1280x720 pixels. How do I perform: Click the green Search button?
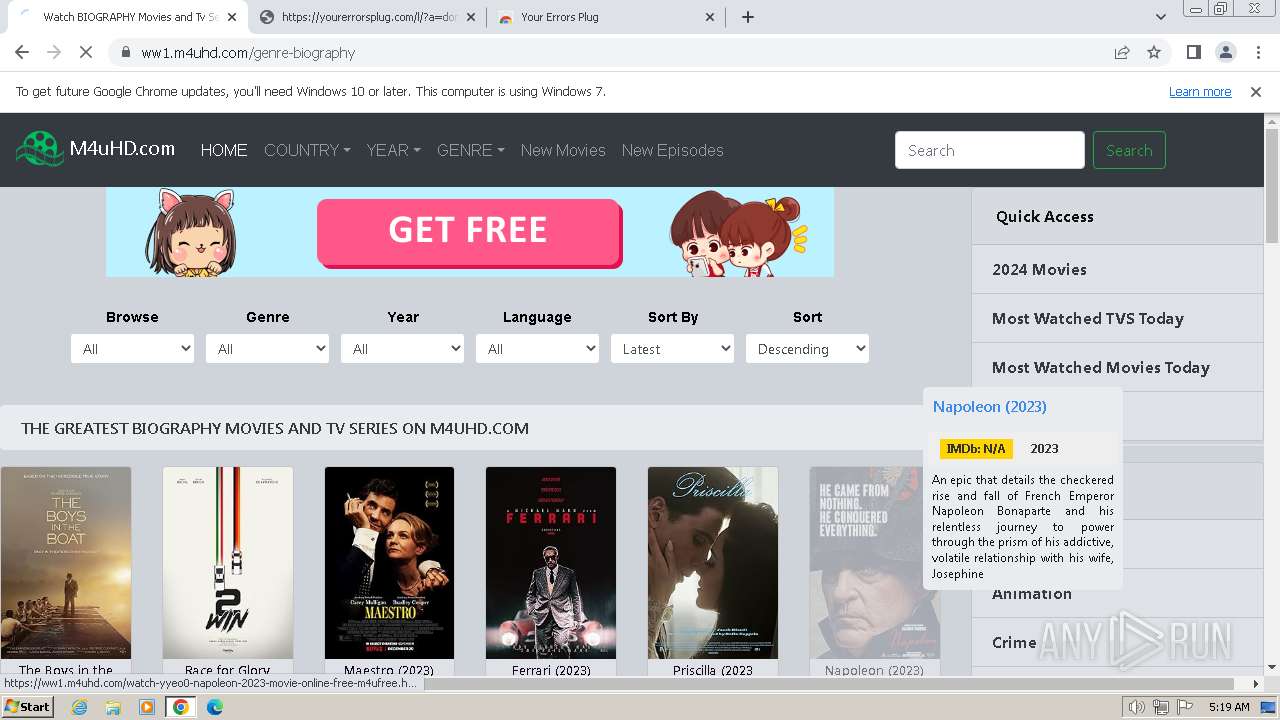click(x=1129, y=150)
